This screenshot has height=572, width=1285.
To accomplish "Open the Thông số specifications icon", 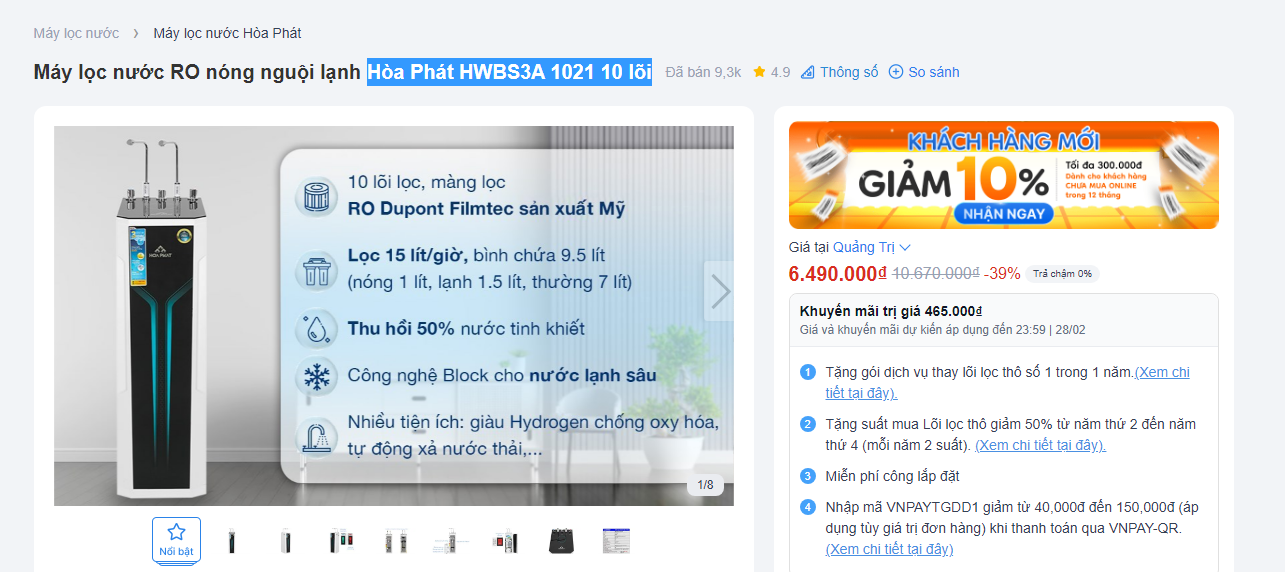I will 808,72.
